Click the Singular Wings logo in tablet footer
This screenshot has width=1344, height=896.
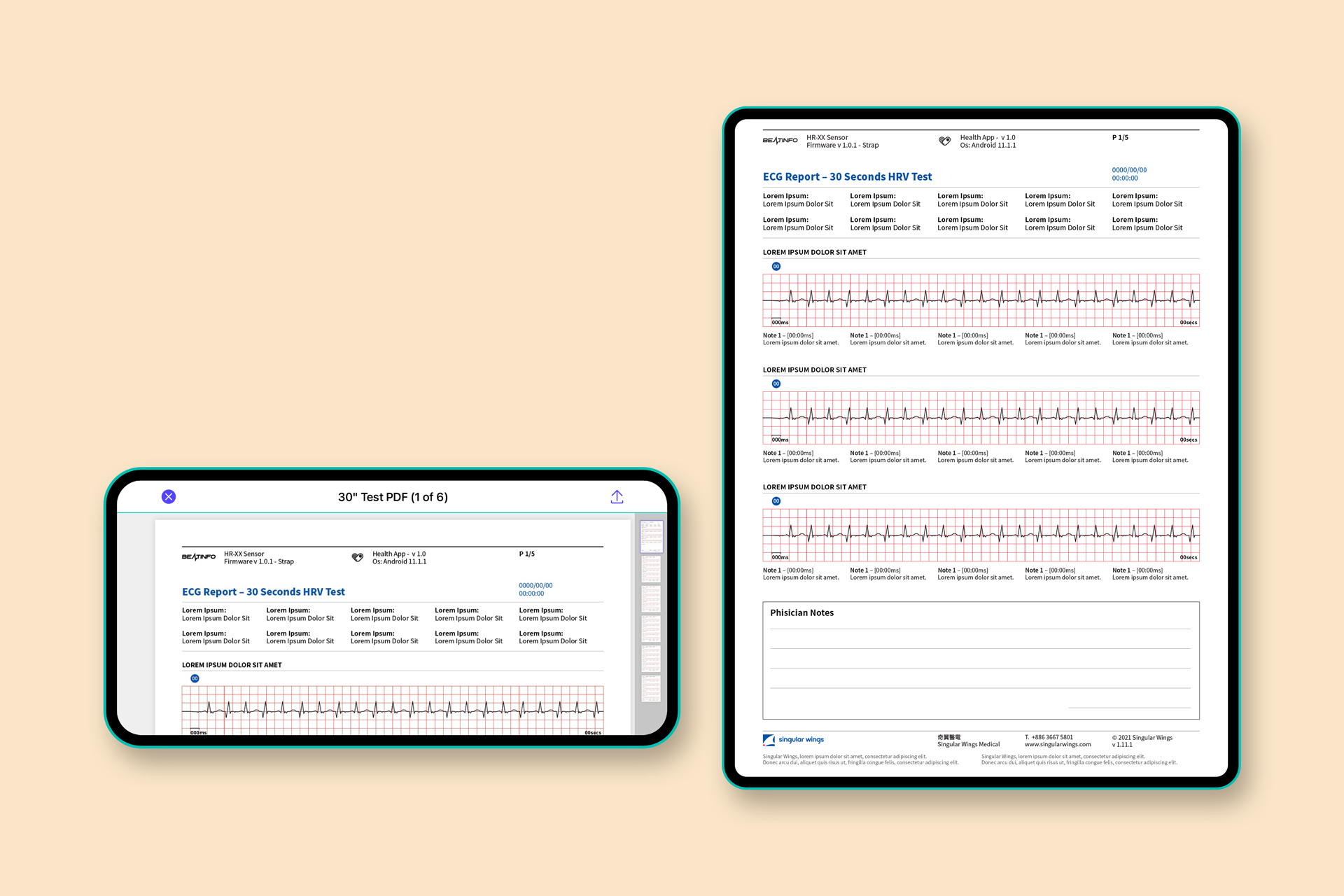pyautogui.click(x=793, y=739)
